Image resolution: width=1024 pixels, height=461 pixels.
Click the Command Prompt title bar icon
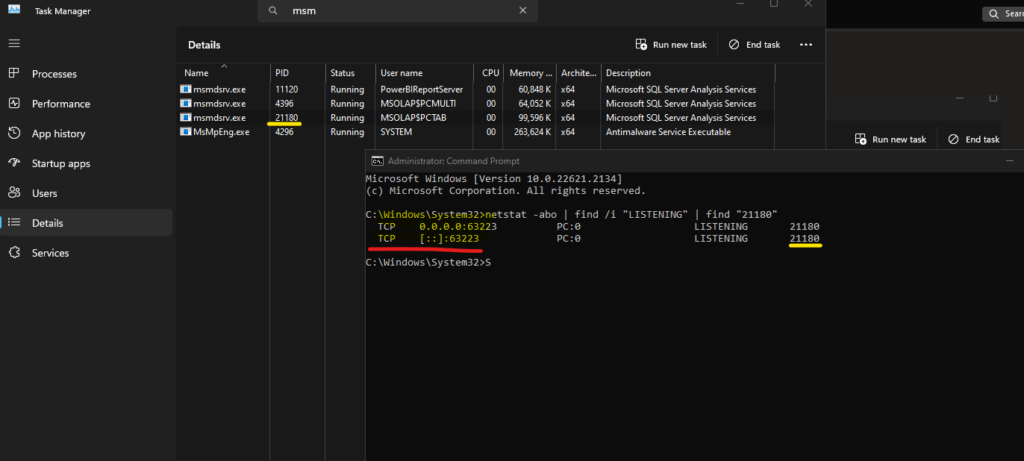(x=377, y=161)
